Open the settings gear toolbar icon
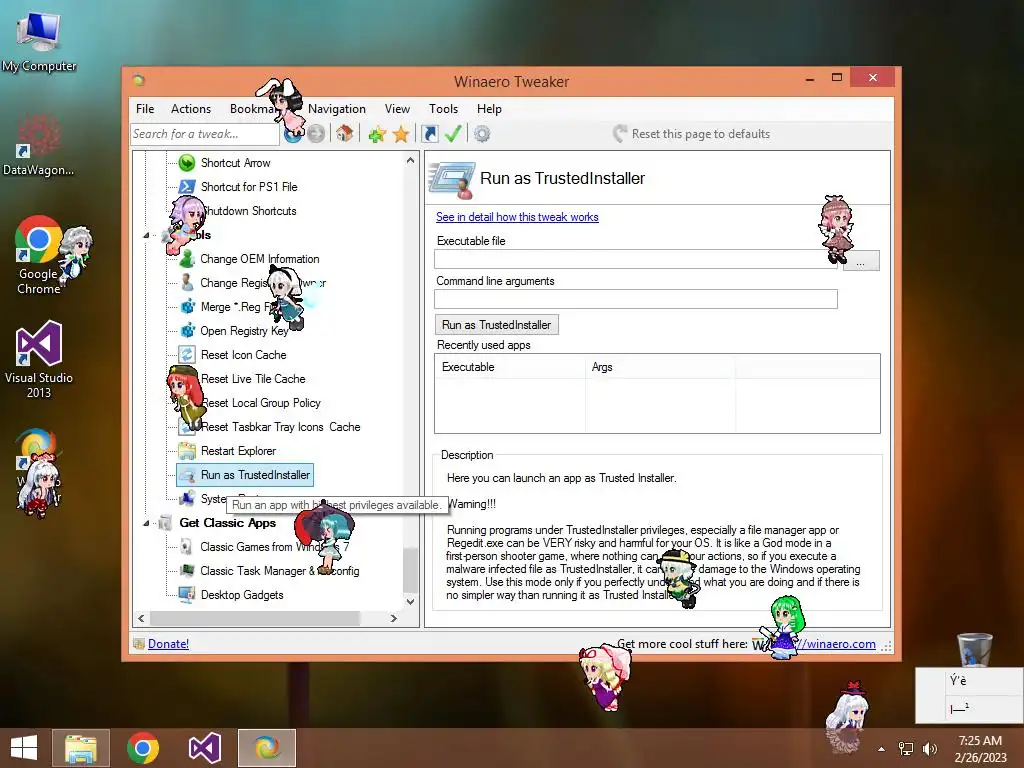1024x768 pixels. tap(482, 134)
